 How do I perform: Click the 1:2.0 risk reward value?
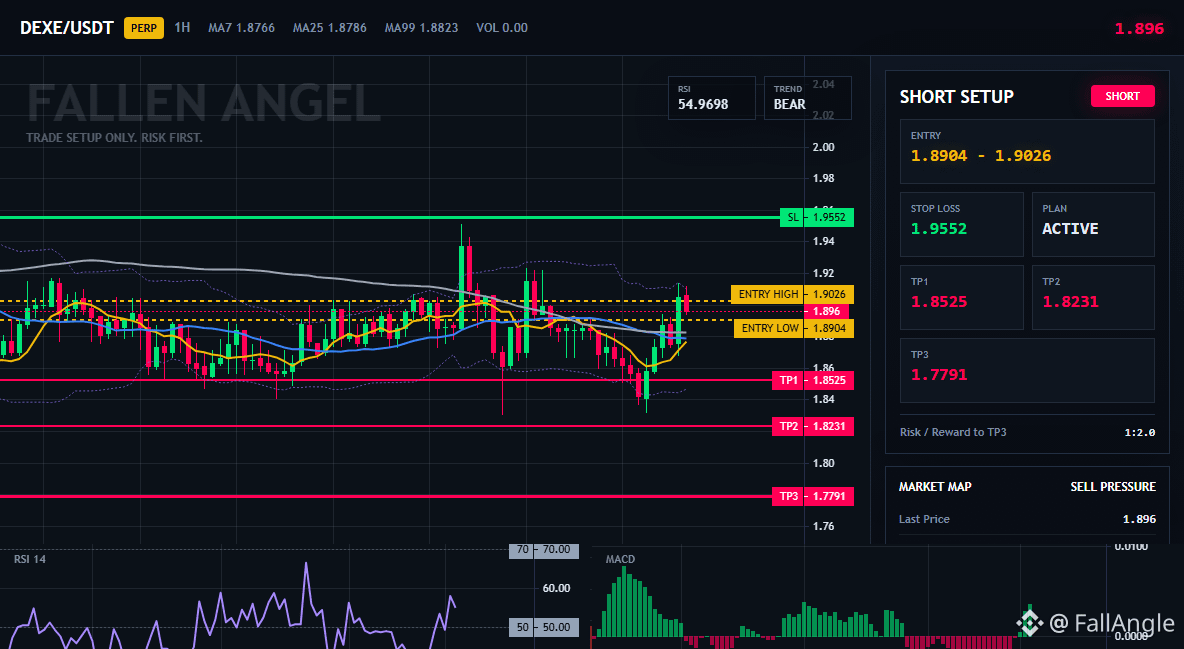coord(1139,433)
